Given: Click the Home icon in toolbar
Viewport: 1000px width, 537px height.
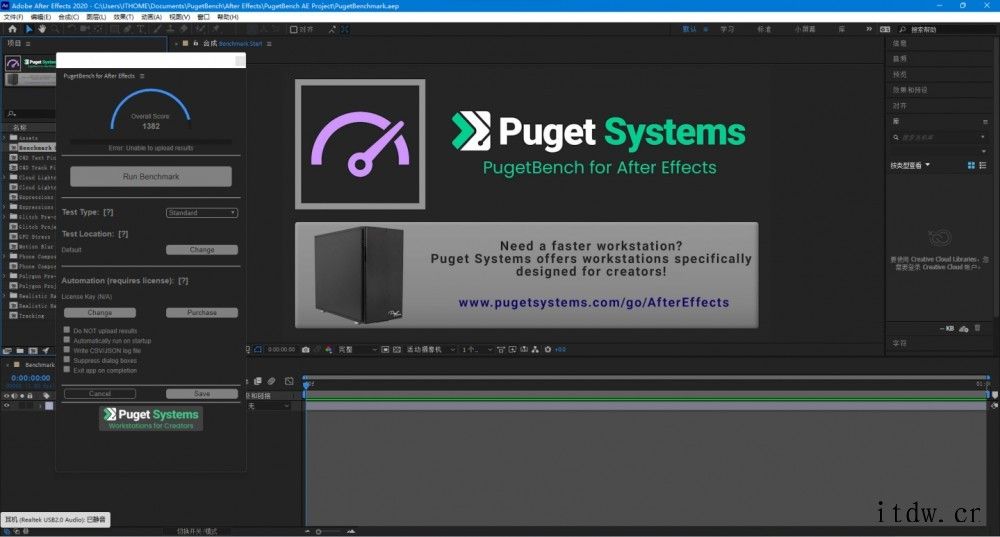Looking at the screenshot, I should [12, 29].
